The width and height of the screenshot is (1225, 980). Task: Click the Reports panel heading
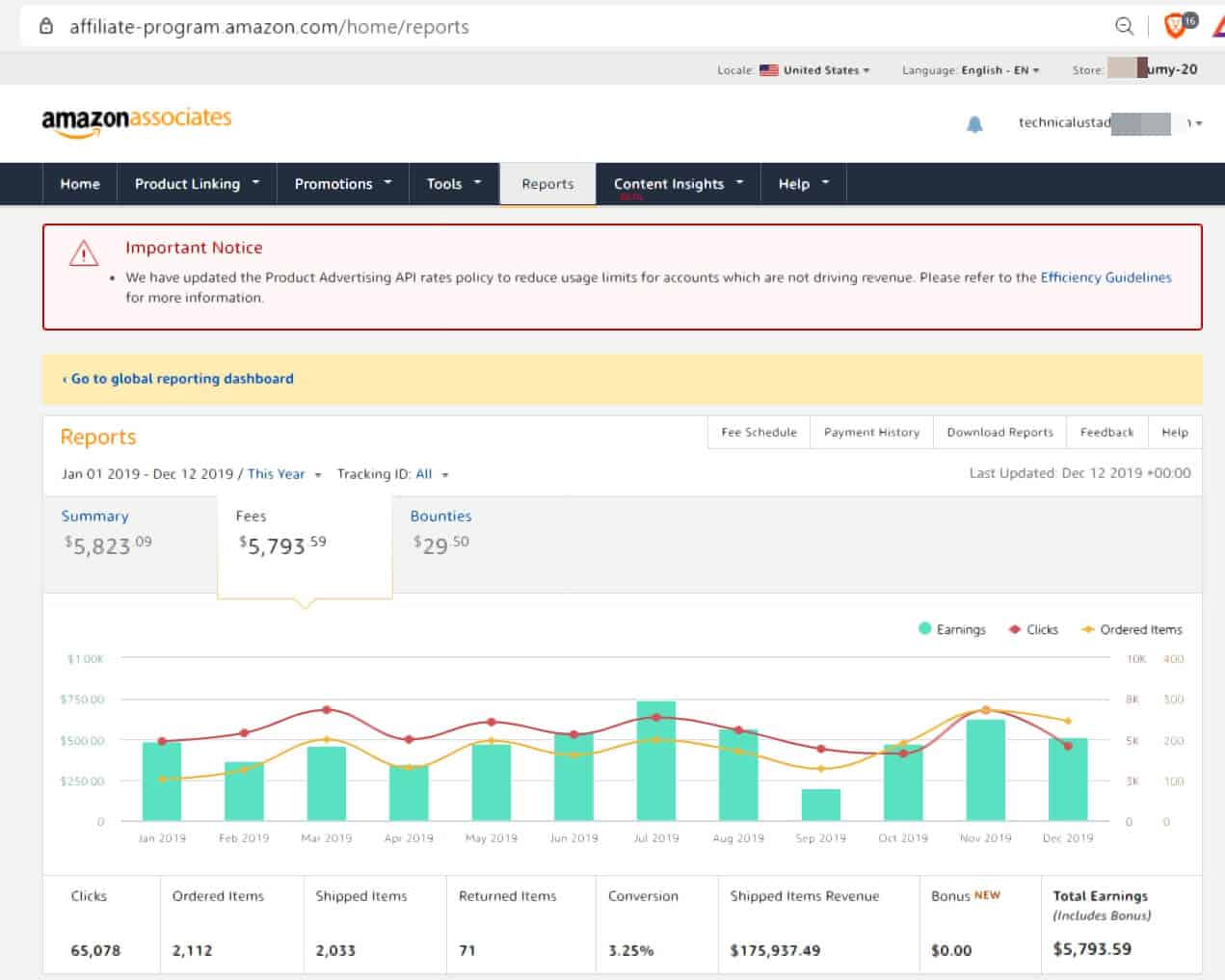pos(98,437)
